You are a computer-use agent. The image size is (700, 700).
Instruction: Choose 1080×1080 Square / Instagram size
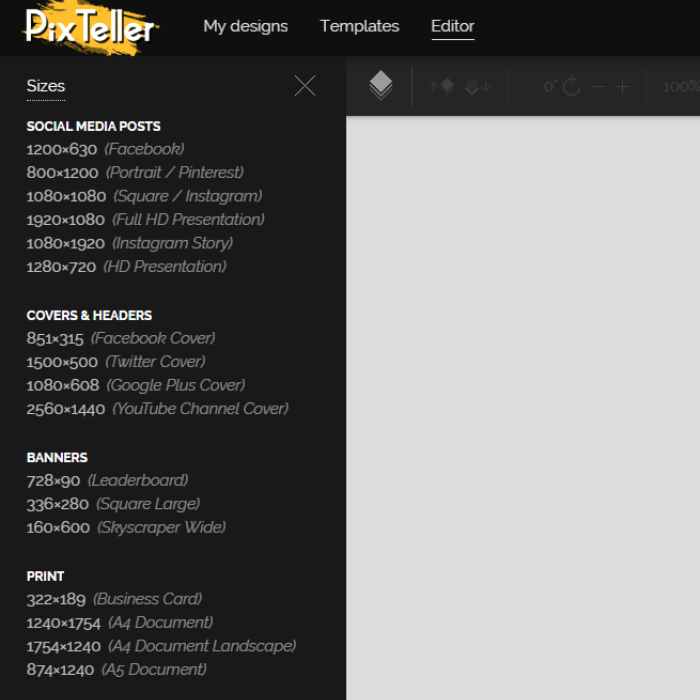click(x=144, y=196)
